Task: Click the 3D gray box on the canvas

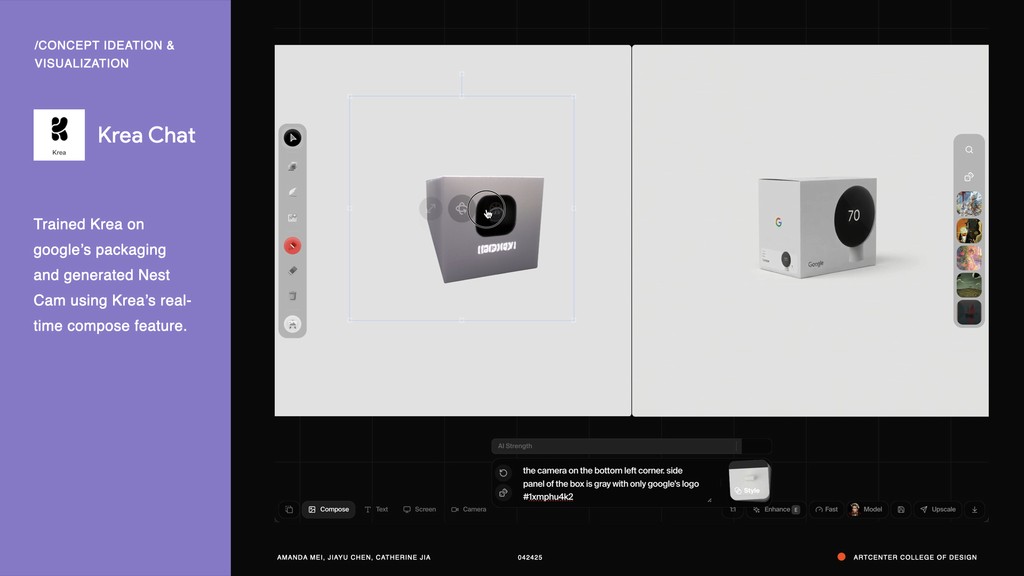Action: (x=484, y=229)
